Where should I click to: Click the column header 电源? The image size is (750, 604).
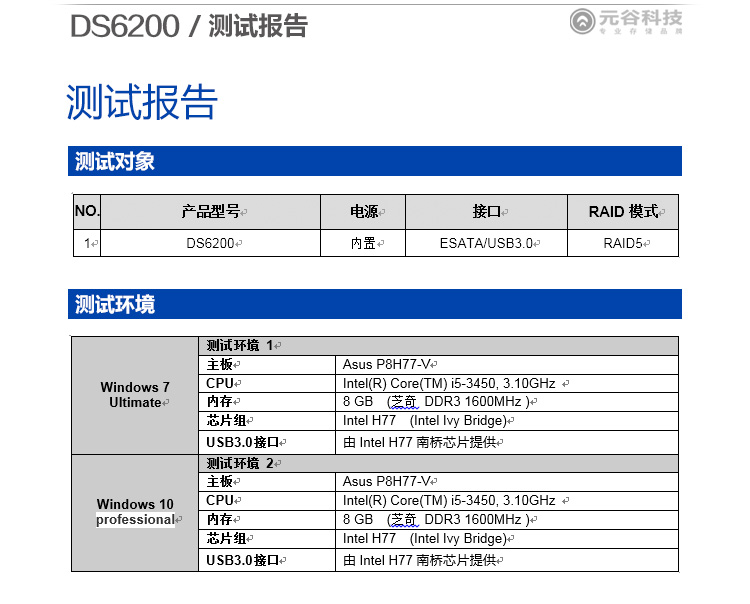364,211
